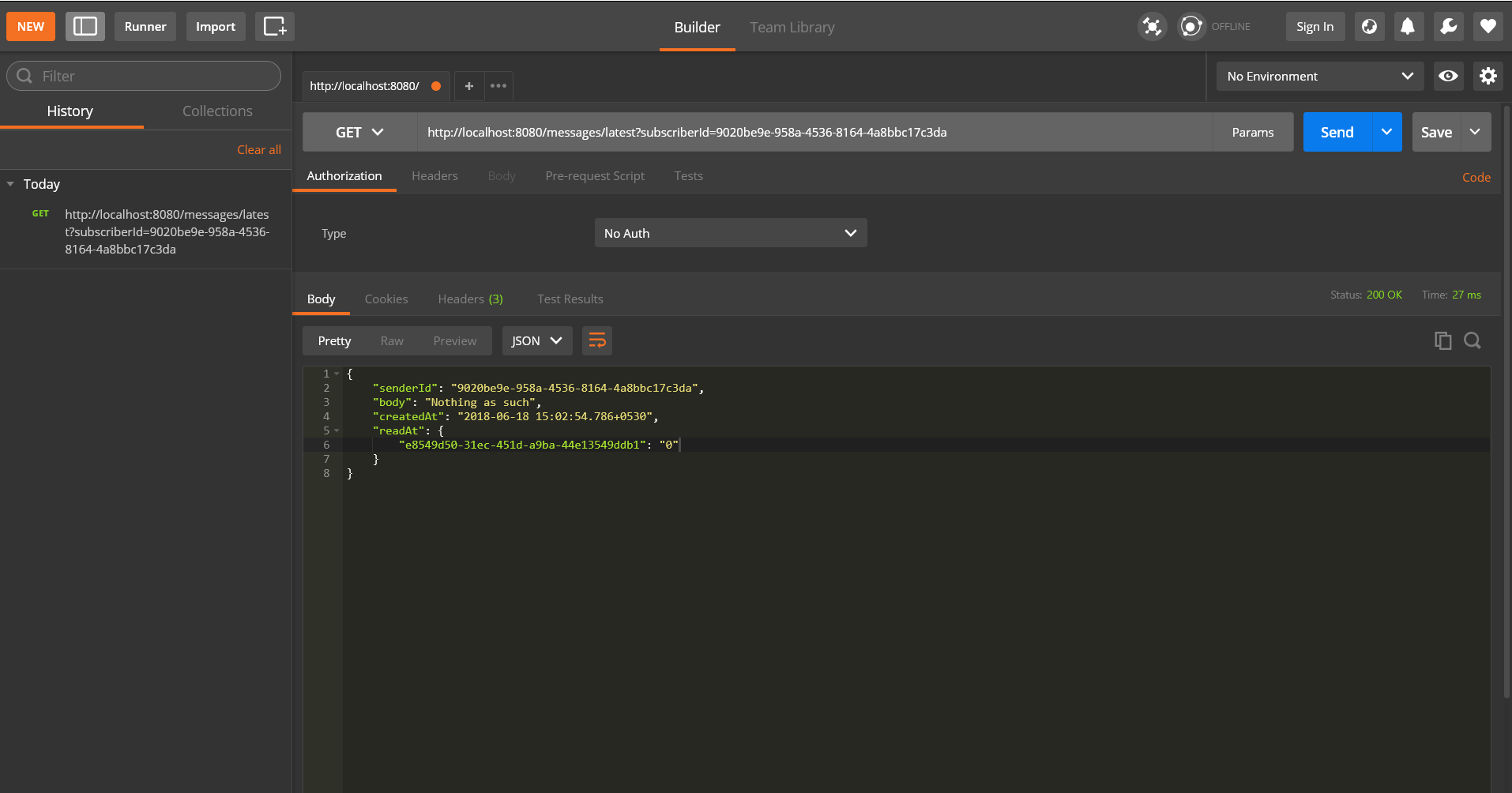Open the No Environment dropdown
The height and width of the screenshot is (793, 1512).
(x=1320, y=76)
